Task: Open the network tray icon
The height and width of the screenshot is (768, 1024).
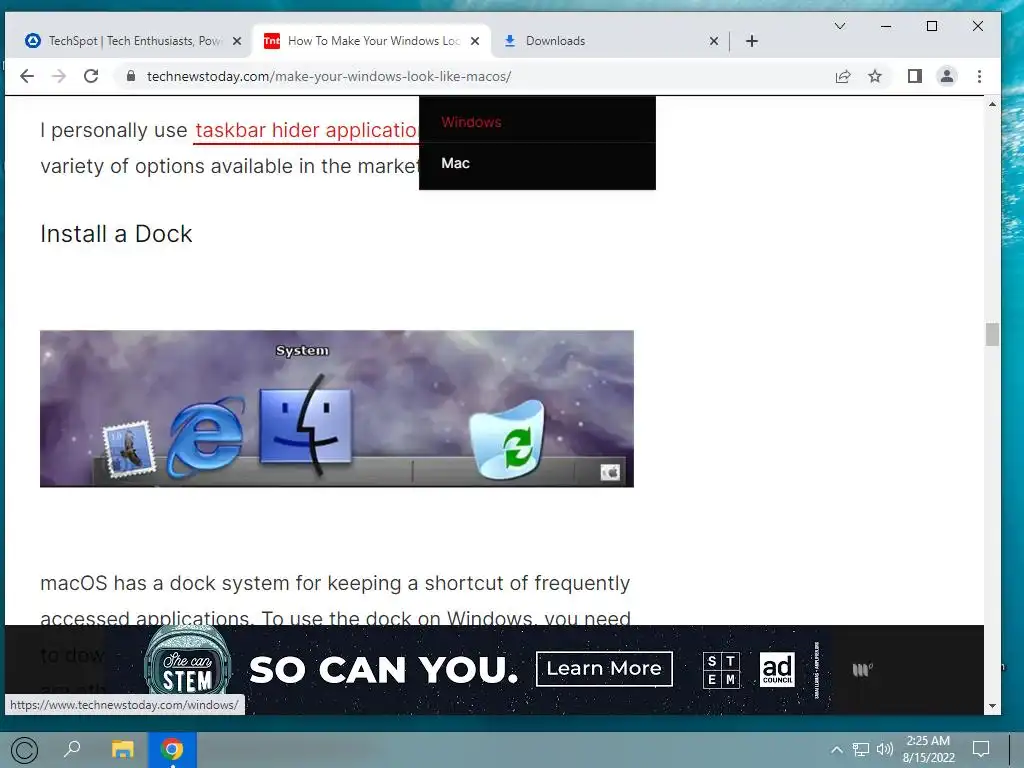Action: coord(861,749)
